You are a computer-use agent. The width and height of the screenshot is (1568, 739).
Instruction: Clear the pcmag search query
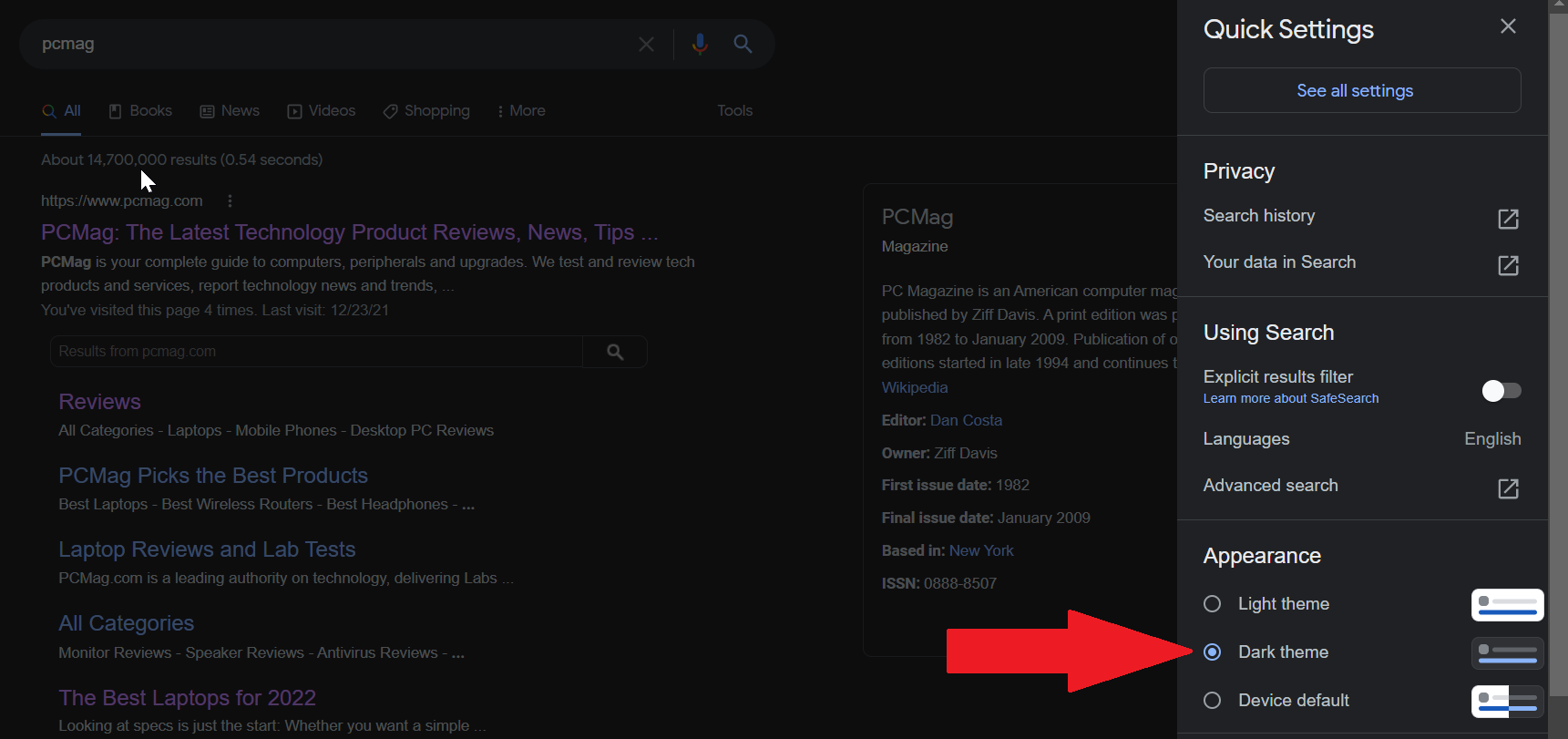(x=646, y=44)
